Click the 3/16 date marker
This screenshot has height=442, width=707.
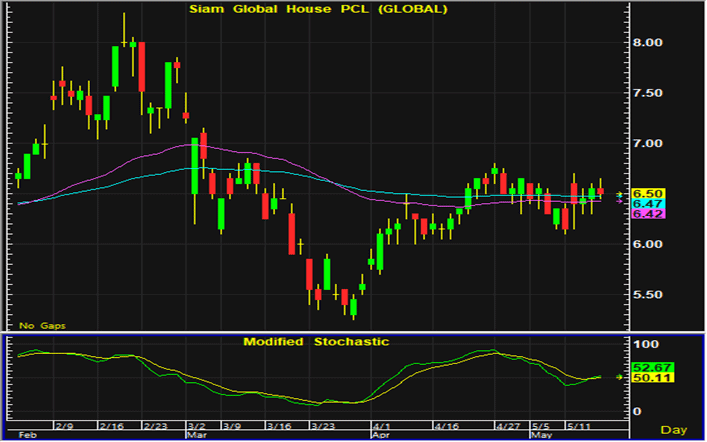coord(279,426)
